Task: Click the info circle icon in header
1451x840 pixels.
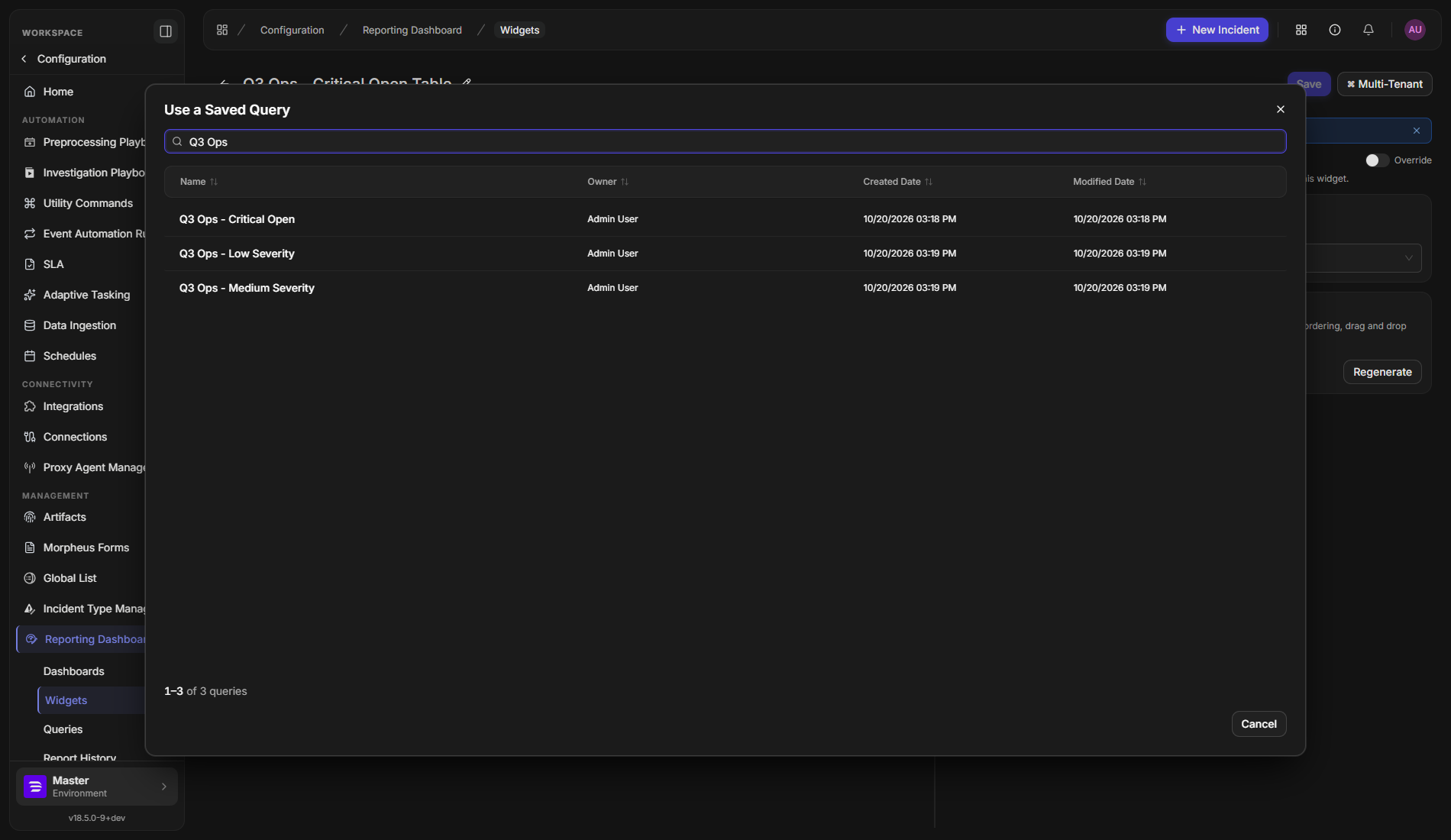Action: pos(1335,30)
